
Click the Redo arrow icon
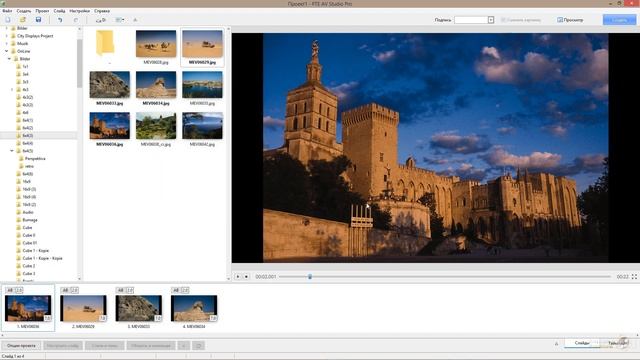point(76,20)
